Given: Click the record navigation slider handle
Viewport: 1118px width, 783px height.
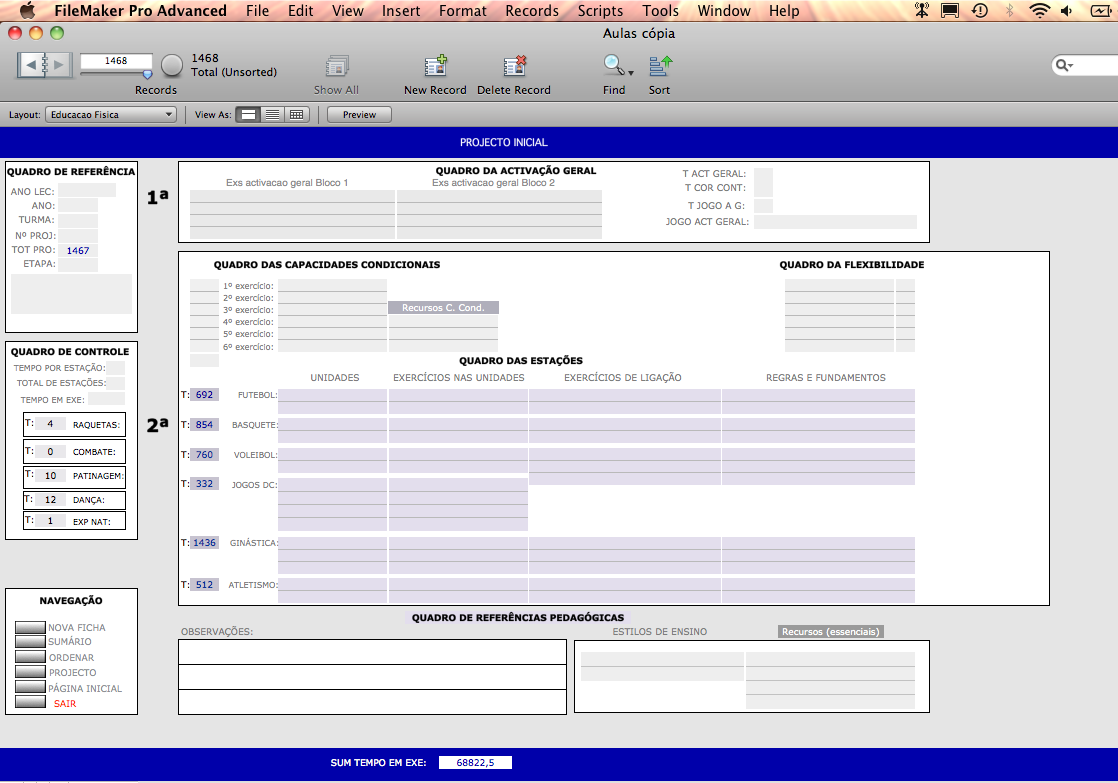Looking at the screenshot, I should pos(148,73).
